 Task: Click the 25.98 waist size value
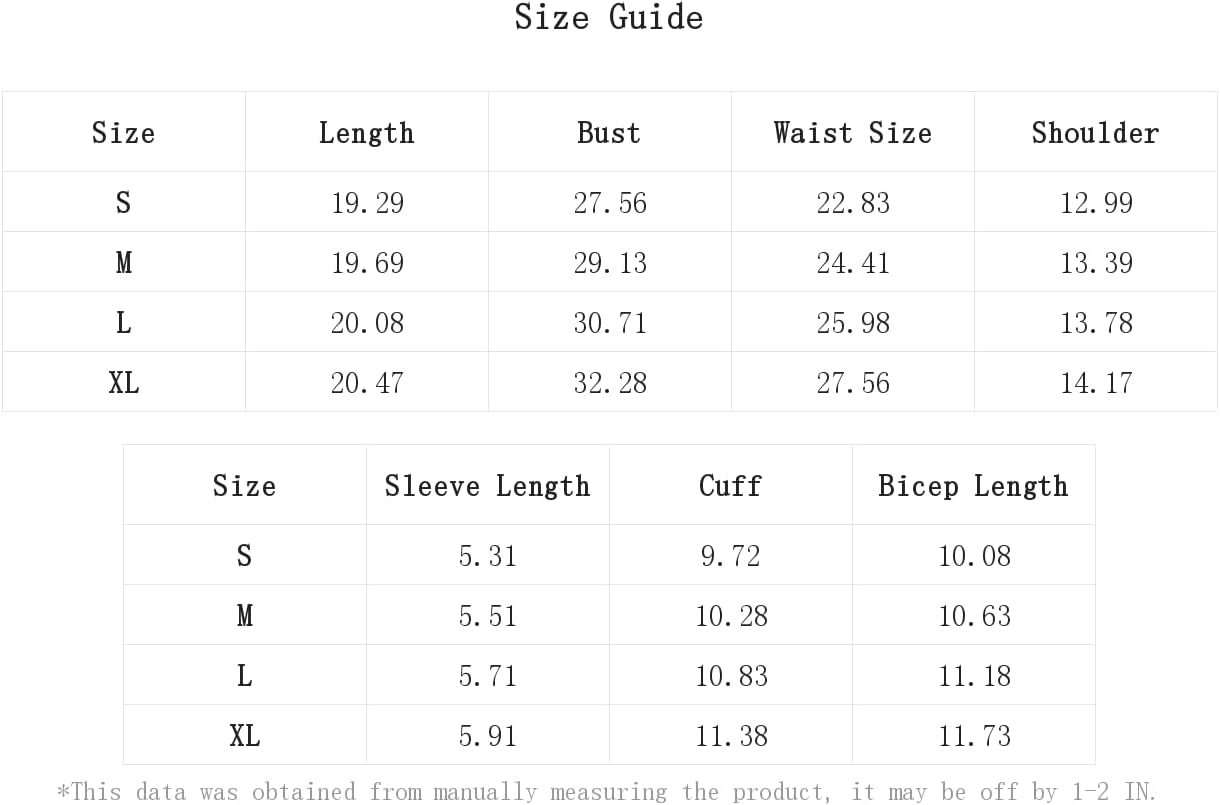click(853, 323)
